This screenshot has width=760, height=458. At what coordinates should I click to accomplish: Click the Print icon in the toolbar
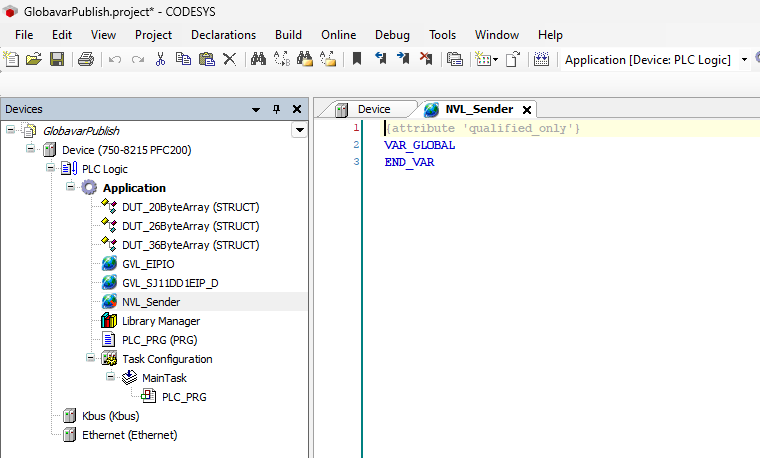coord(86,59)
